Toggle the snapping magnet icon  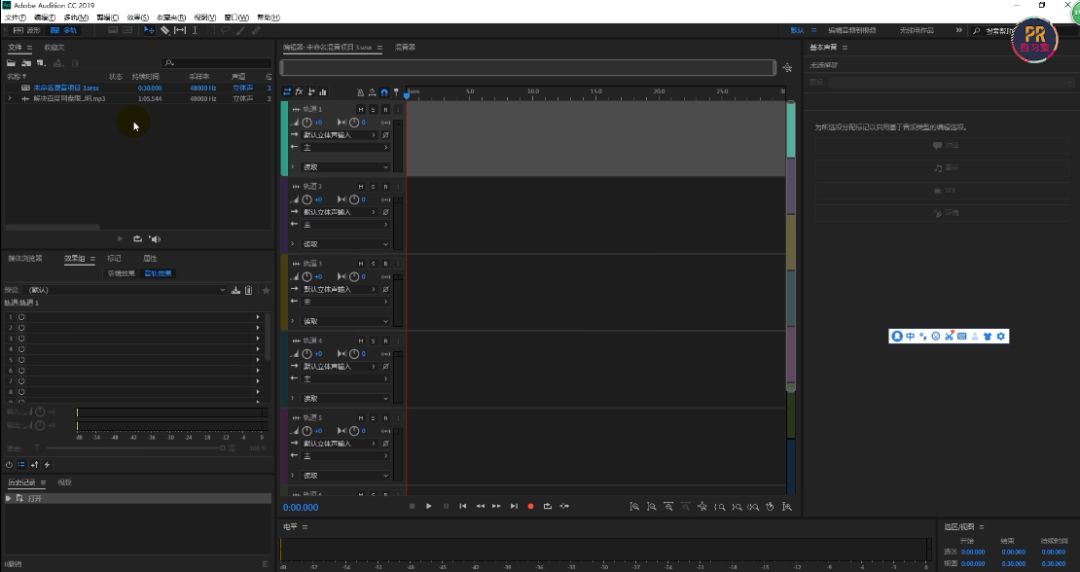pyautogui.click(x=384, y=92)
